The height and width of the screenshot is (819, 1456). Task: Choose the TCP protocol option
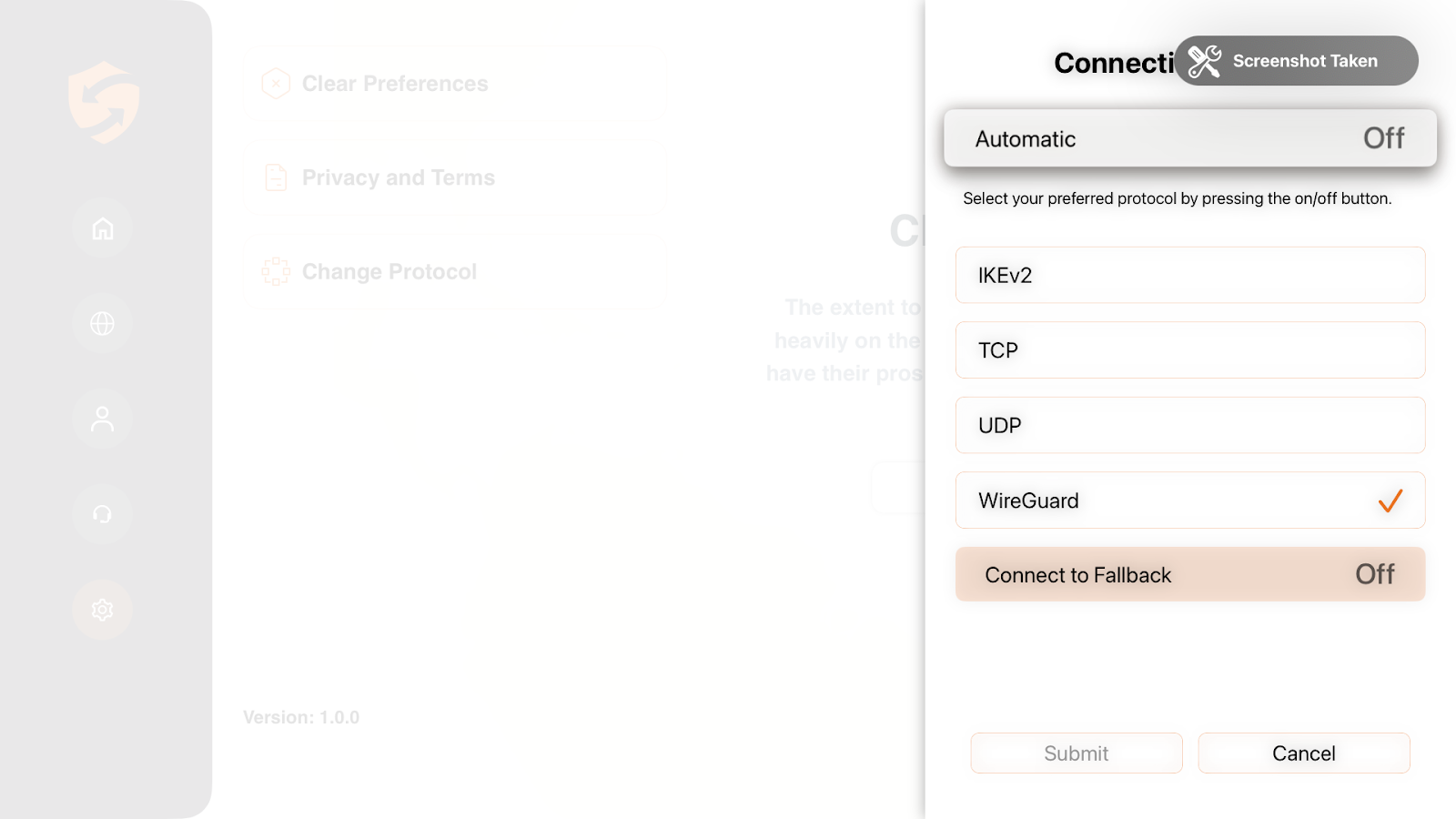tap(1189, 350)
